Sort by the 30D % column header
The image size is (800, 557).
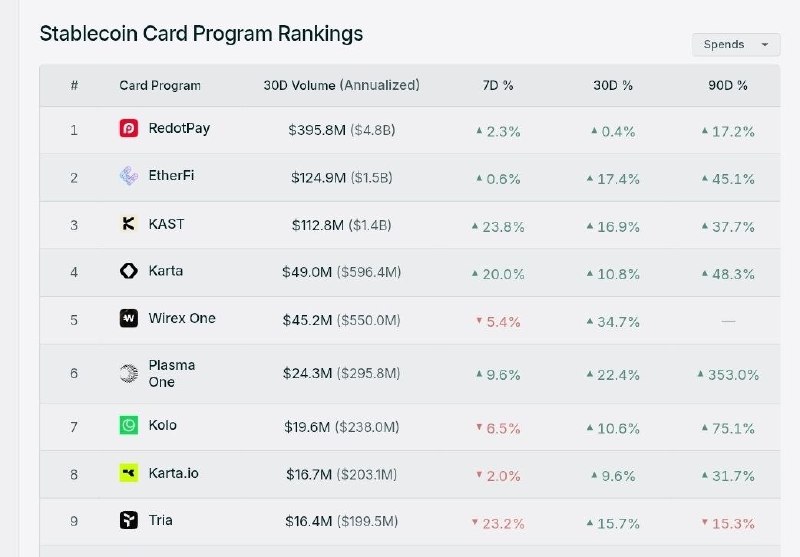click(x=613, y=86)
